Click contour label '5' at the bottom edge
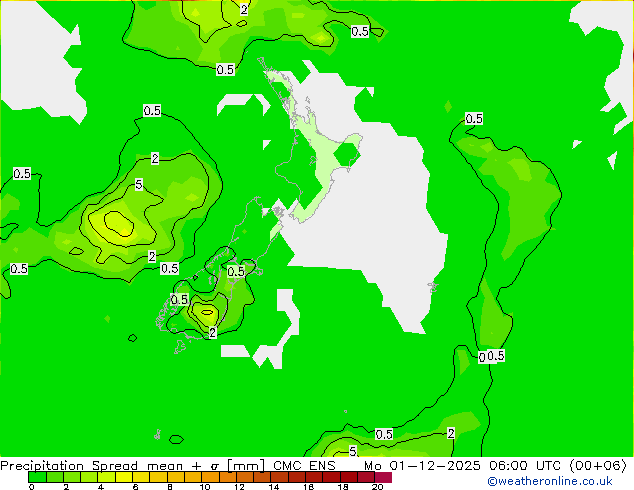This screenshot has width=634, height=490. click(x=353, y=451)
